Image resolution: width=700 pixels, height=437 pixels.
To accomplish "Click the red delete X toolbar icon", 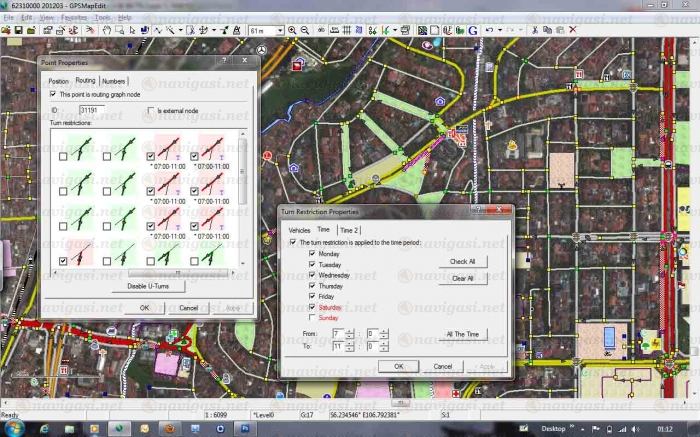I will (571, 31).
